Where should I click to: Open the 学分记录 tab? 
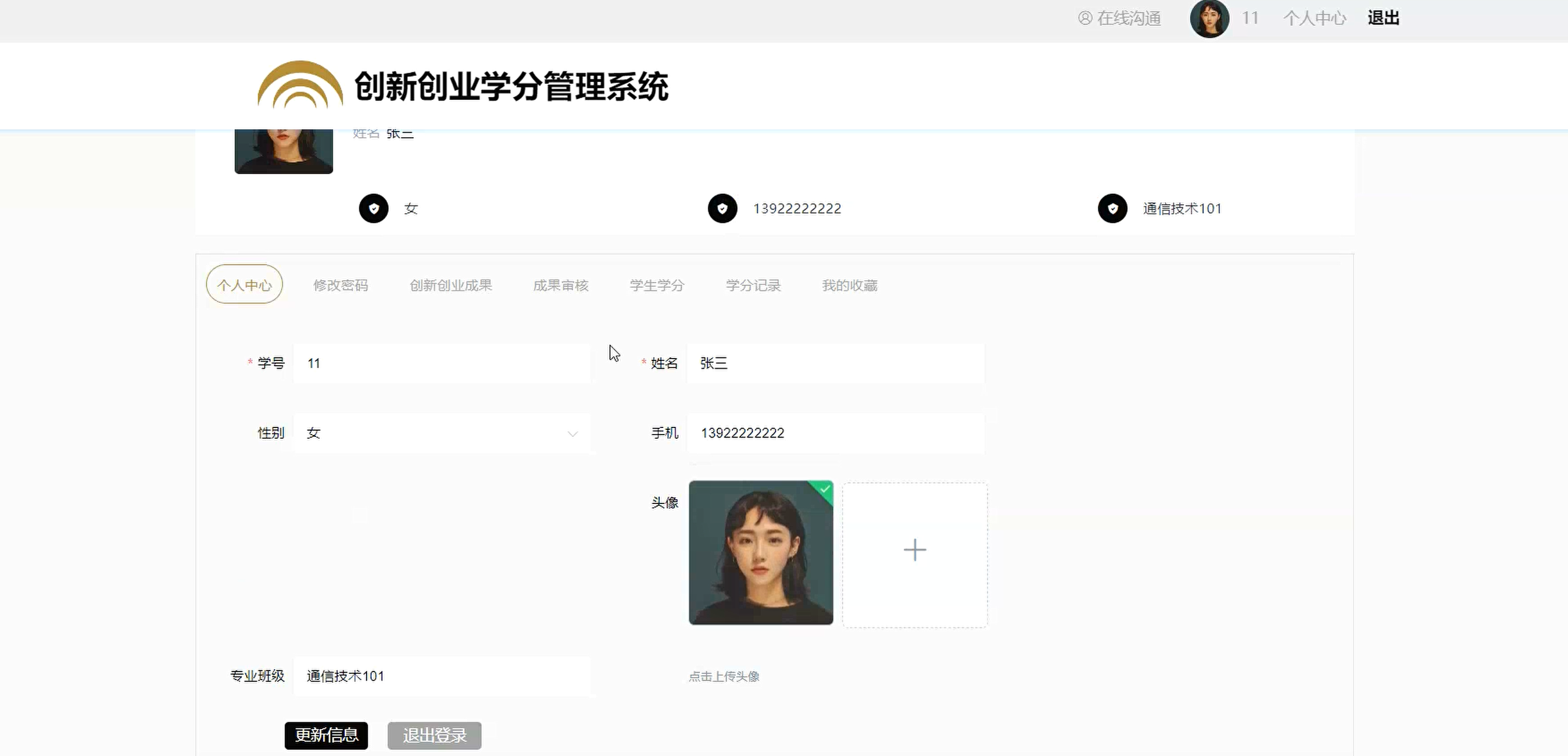753,286
